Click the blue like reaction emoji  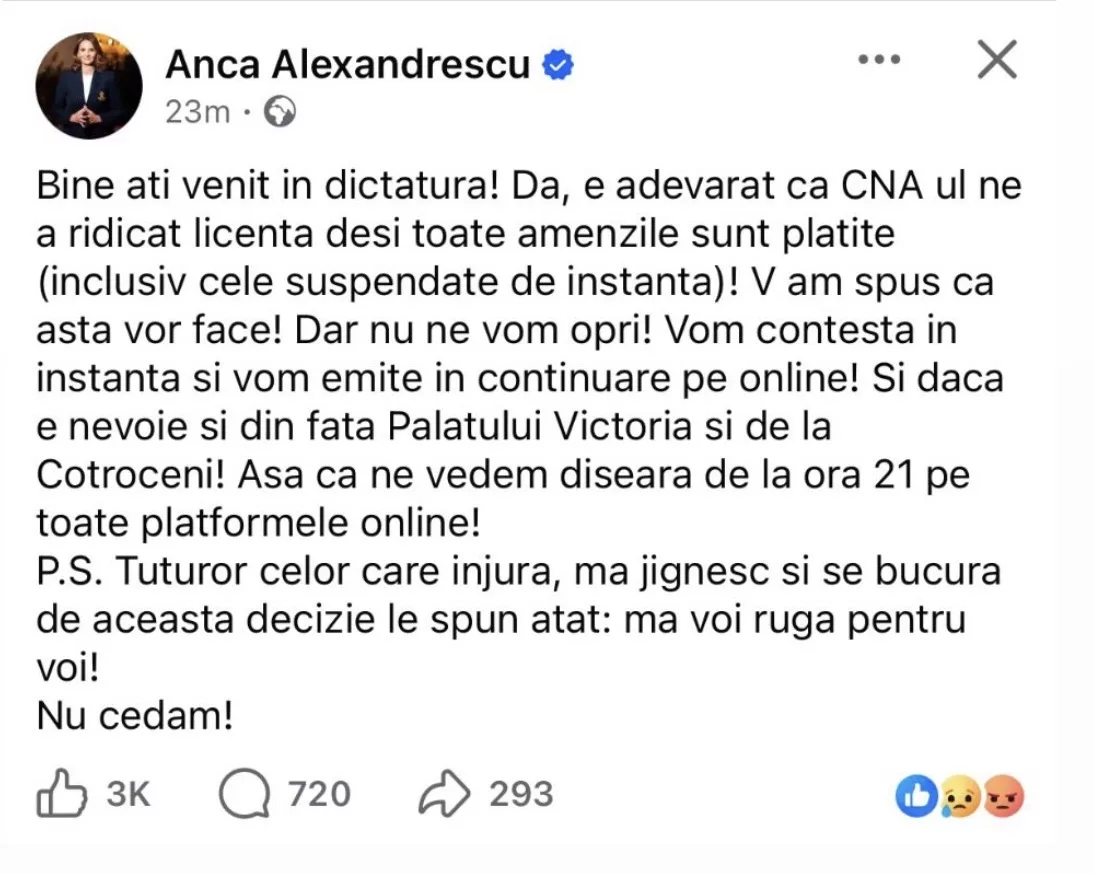[916, 797]
